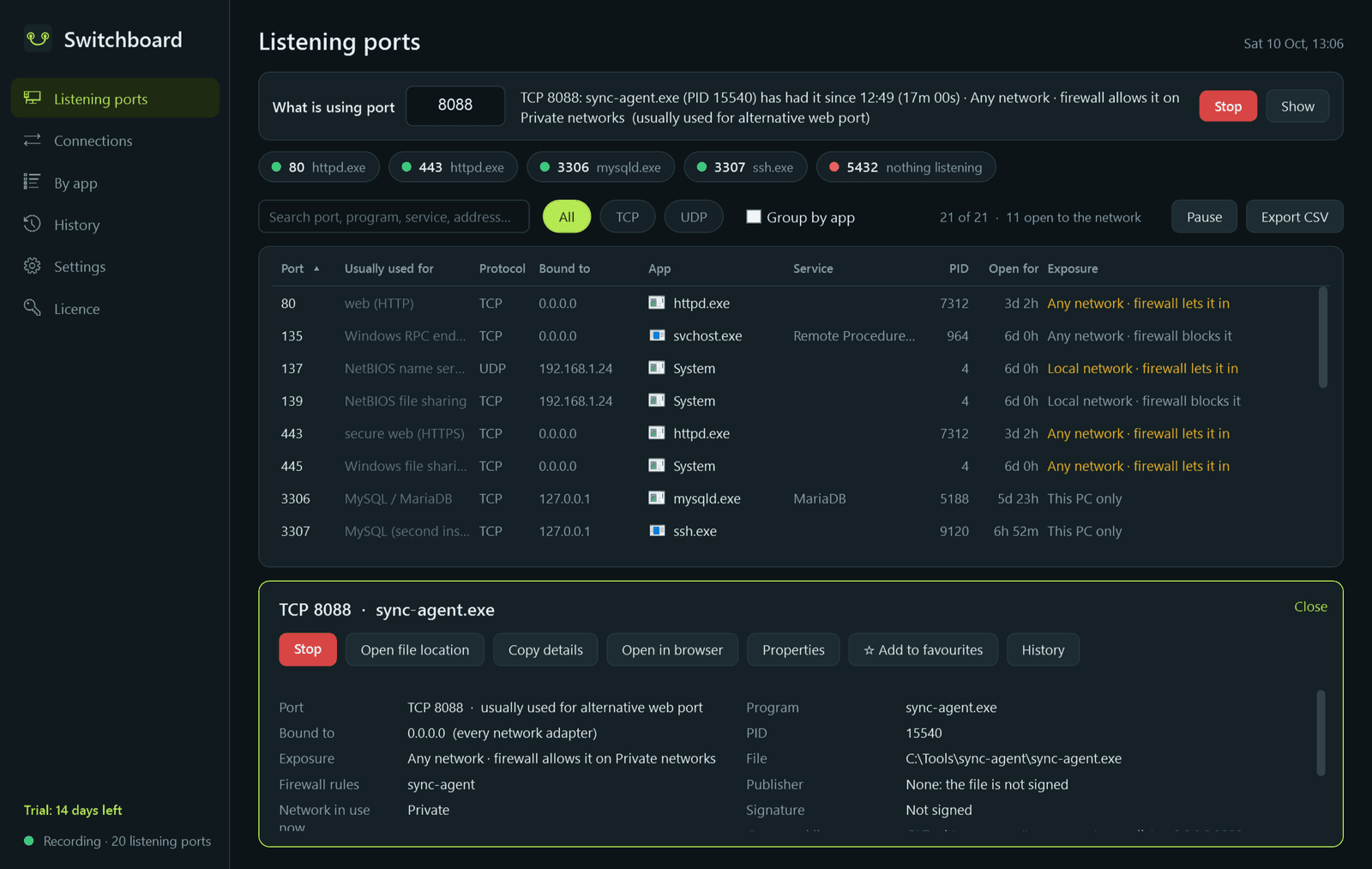Screen dimensions: 1372x869
Task: Pause the live port list
Action: [x=1204, y=217]
